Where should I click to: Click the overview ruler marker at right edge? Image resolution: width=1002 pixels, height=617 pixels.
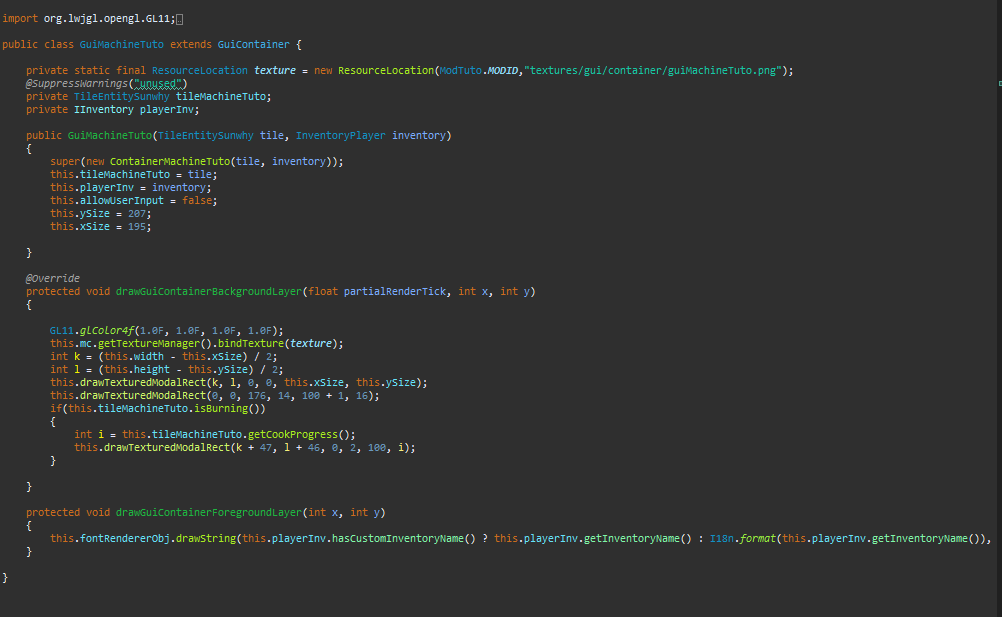click(x=998, y=84)
